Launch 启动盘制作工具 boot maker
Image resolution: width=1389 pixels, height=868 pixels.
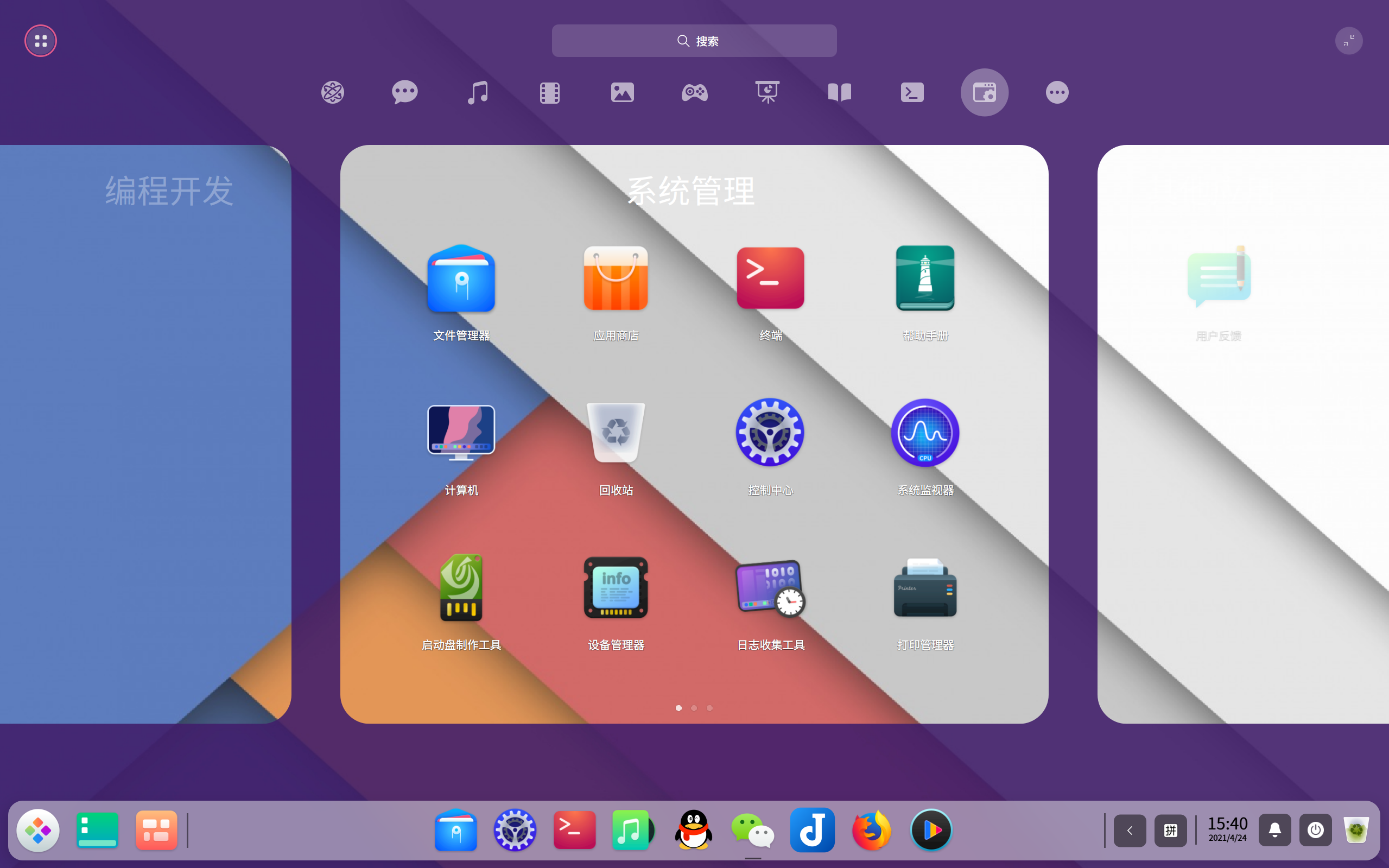(461, 588)
